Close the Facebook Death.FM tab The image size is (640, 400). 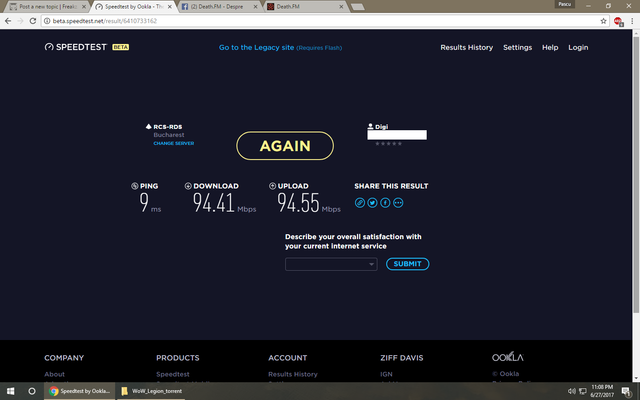[256, 7]
